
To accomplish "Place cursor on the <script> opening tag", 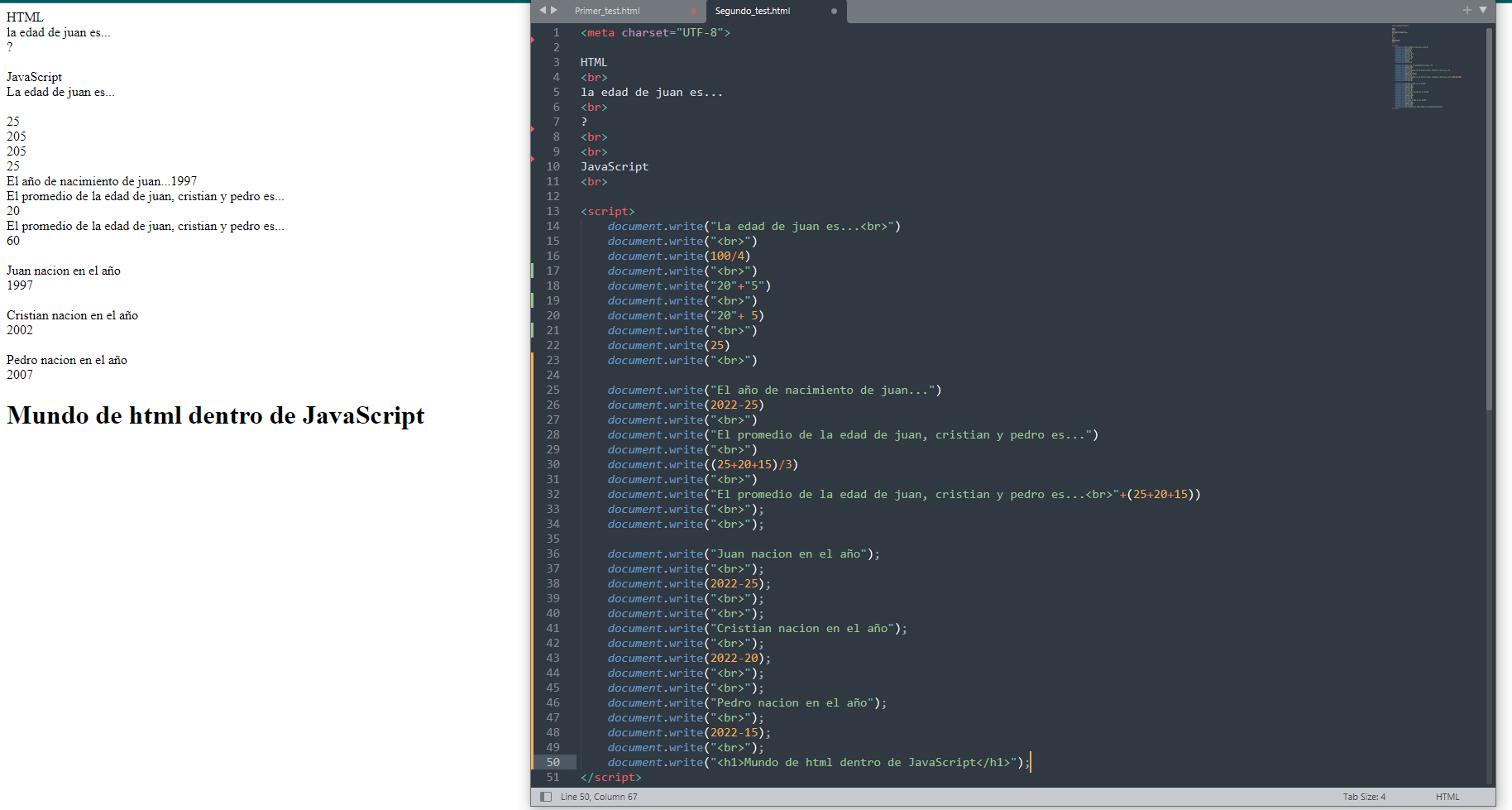I will tap(607, 211).
